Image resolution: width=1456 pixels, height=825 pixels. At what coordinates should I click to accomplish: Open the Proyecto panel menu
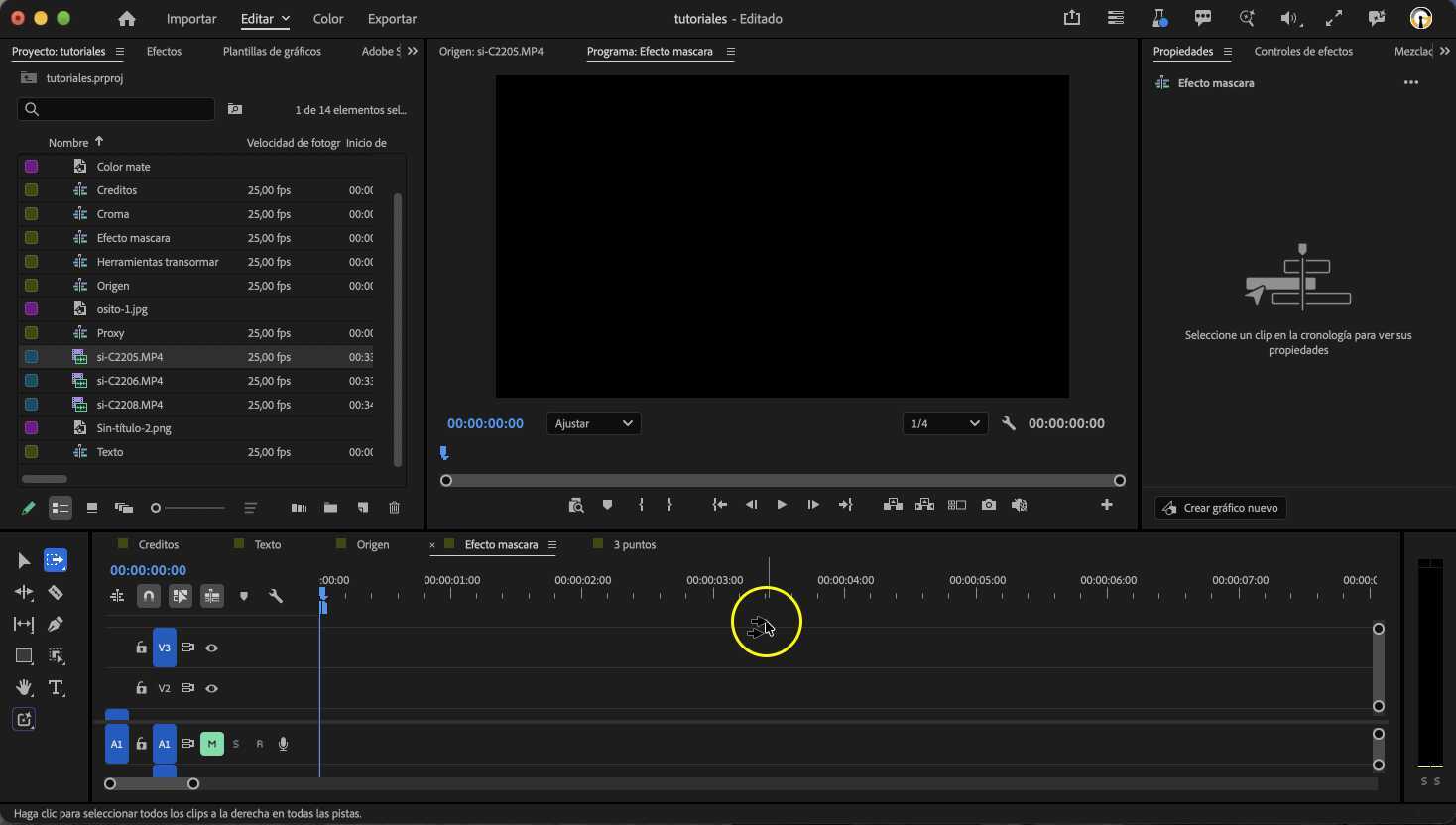coord(120,51)
